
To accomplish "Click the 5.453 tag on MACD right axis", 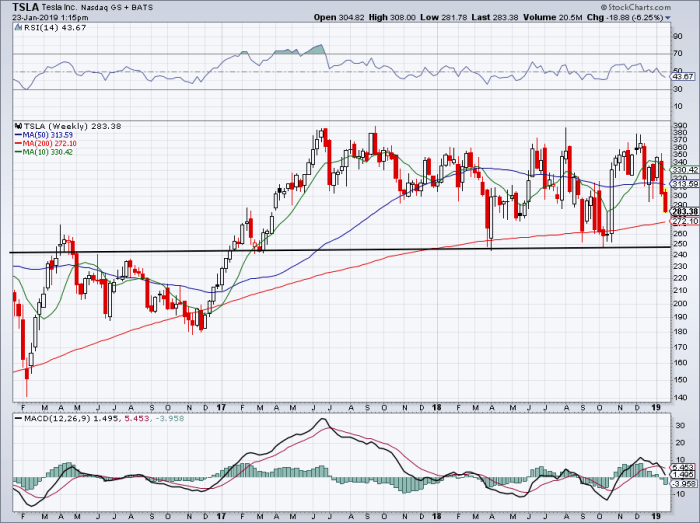I will (x=683, y=468).
